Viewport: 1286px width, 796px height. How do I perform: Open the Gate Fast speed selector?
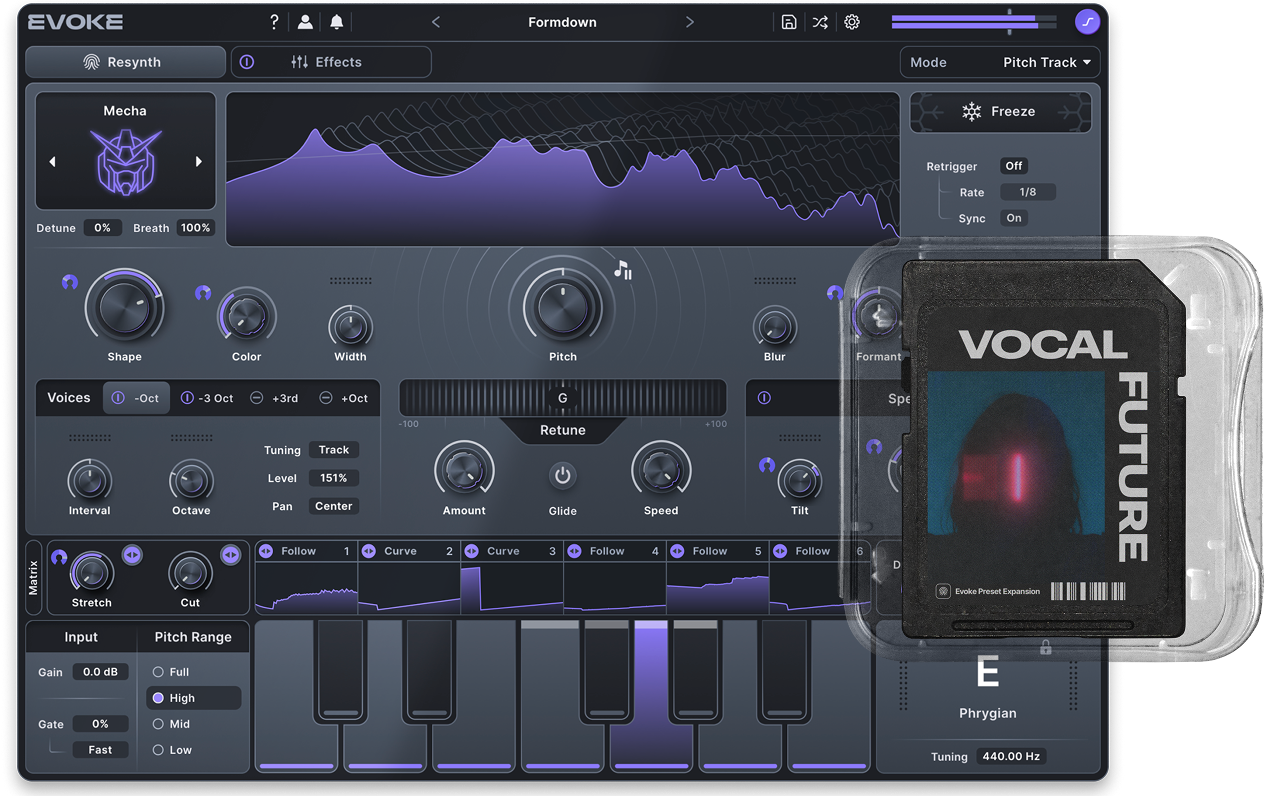(x=100, y=750)
